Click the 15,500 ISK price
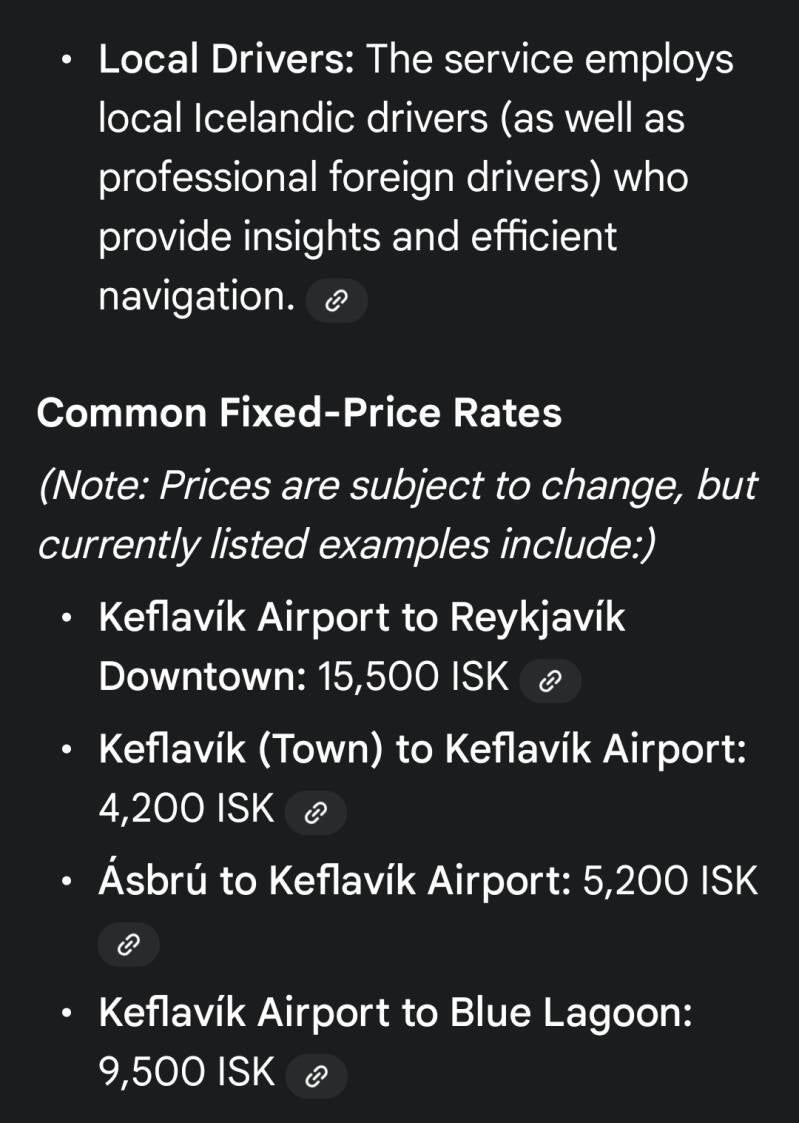799x1123 pixels. pyautogui.click(x=413, y=677)
